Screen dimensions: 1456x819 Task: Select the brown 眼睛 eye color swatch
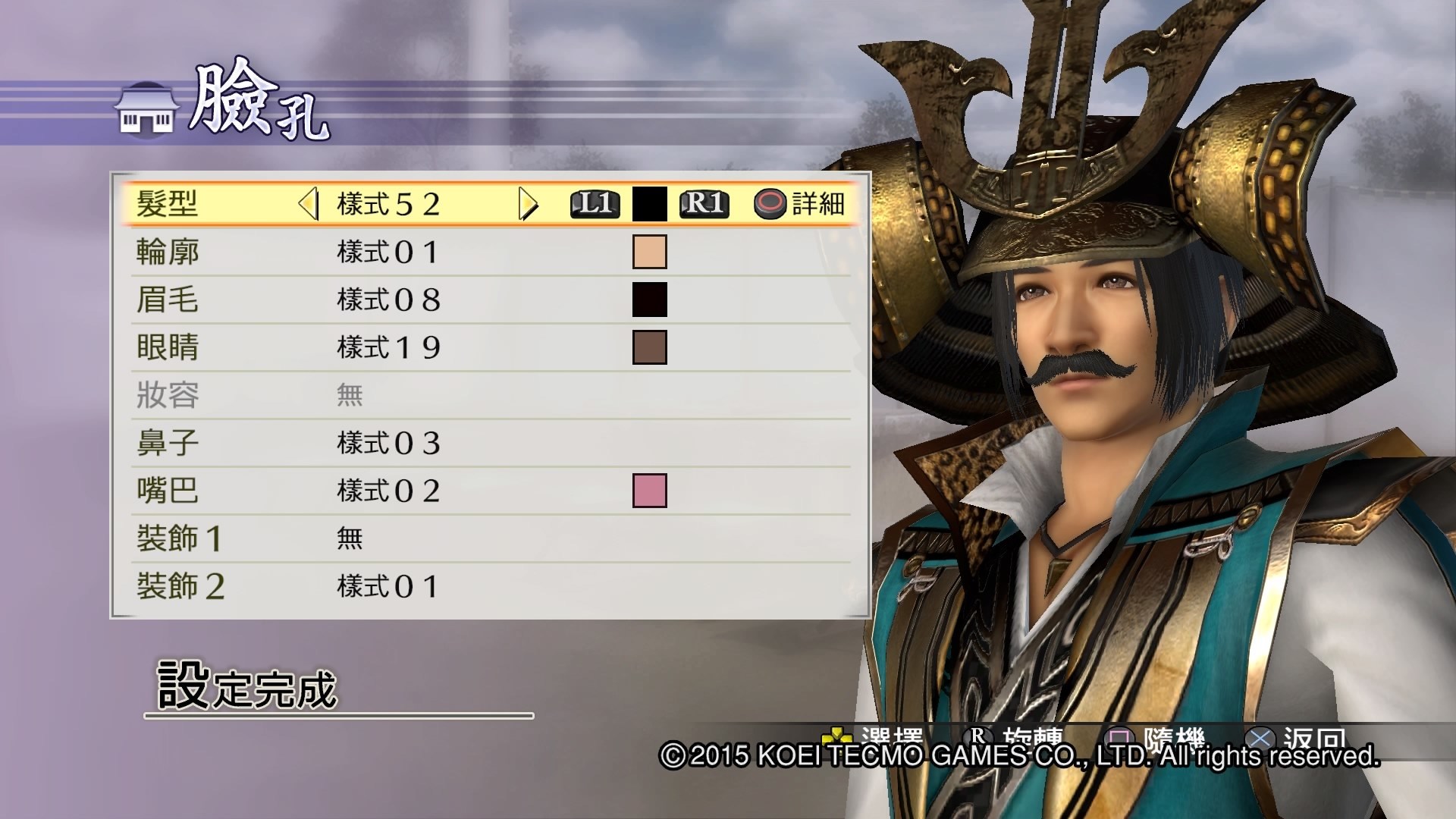[650, 347]
